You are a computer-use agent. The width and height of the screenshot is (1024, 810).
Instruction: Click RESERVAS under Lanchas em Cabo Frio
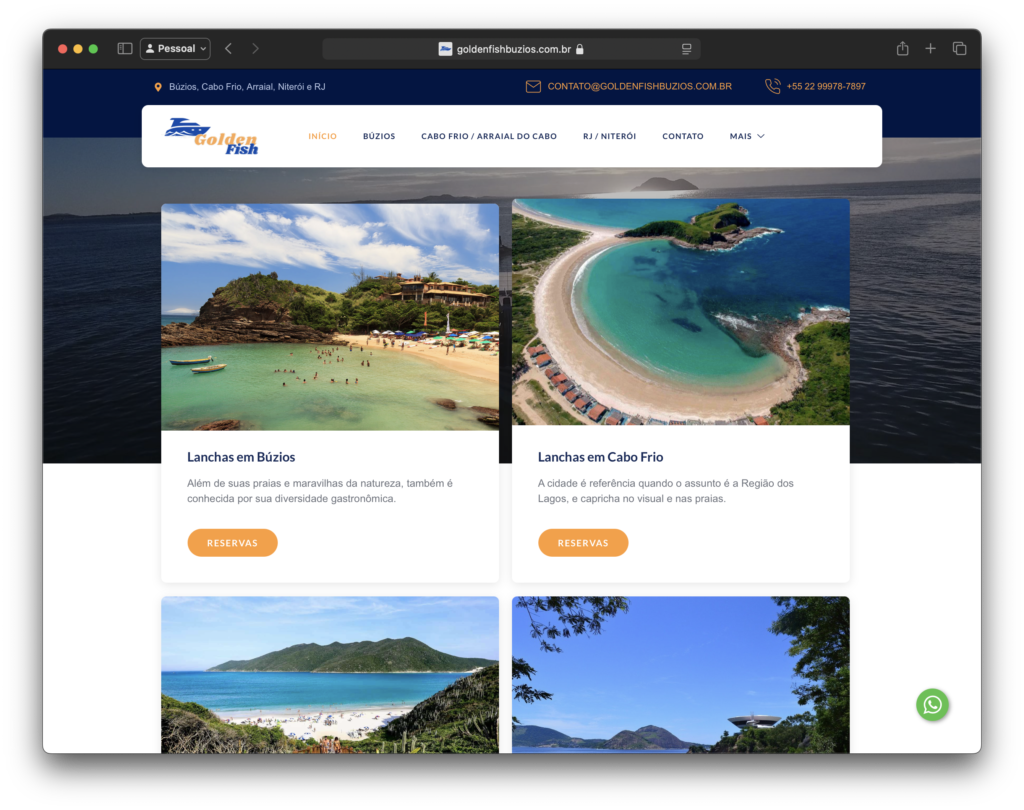(583, 543)
